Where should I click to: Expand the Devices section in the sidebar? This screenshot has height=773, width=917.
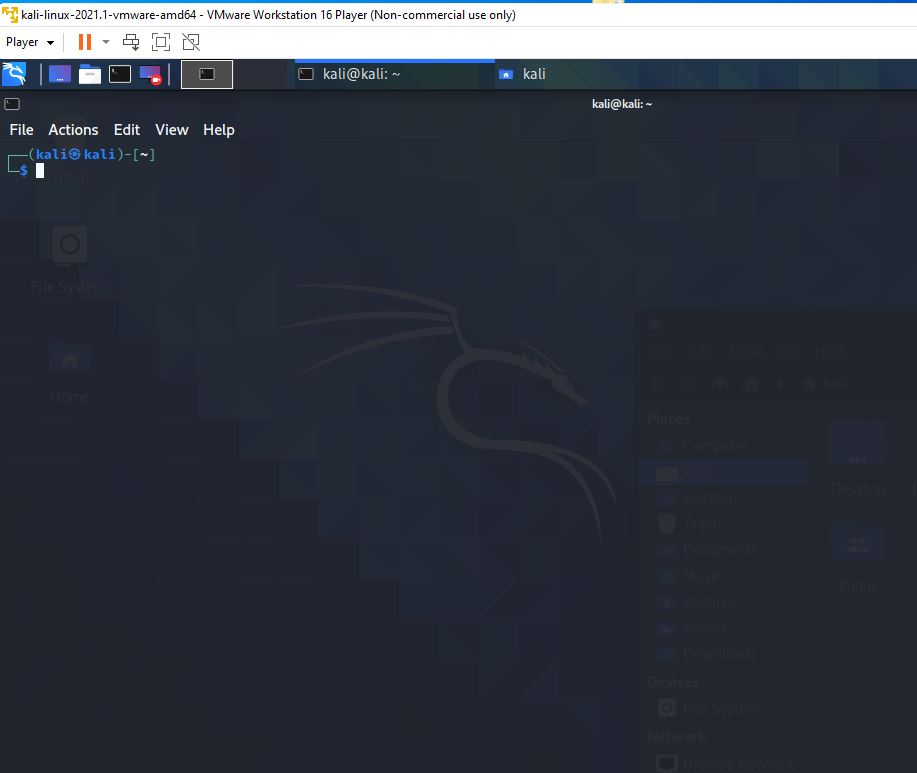(x=672, y=681)
